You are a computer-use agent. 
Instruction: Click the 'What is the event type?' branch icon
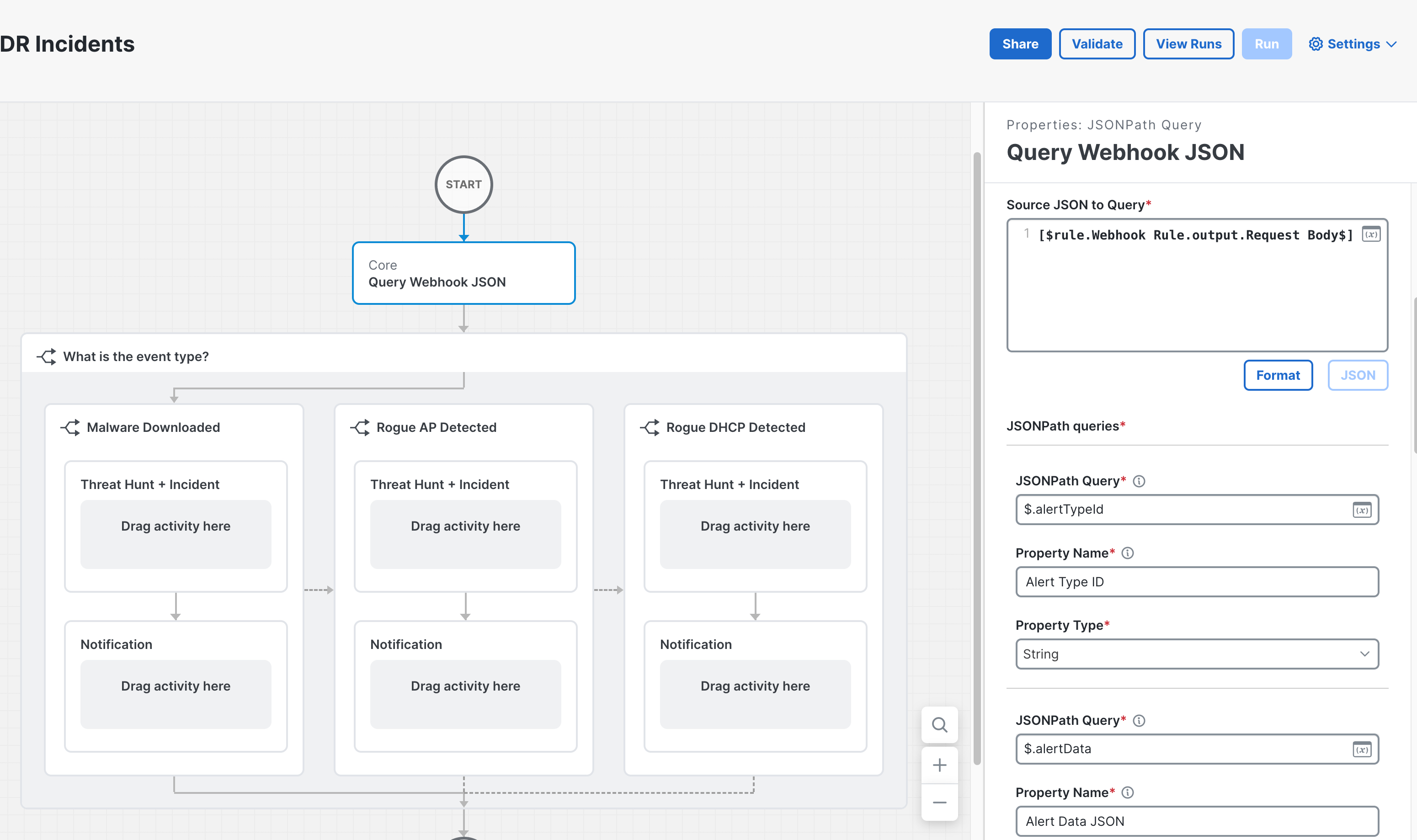tap(47, 356)
